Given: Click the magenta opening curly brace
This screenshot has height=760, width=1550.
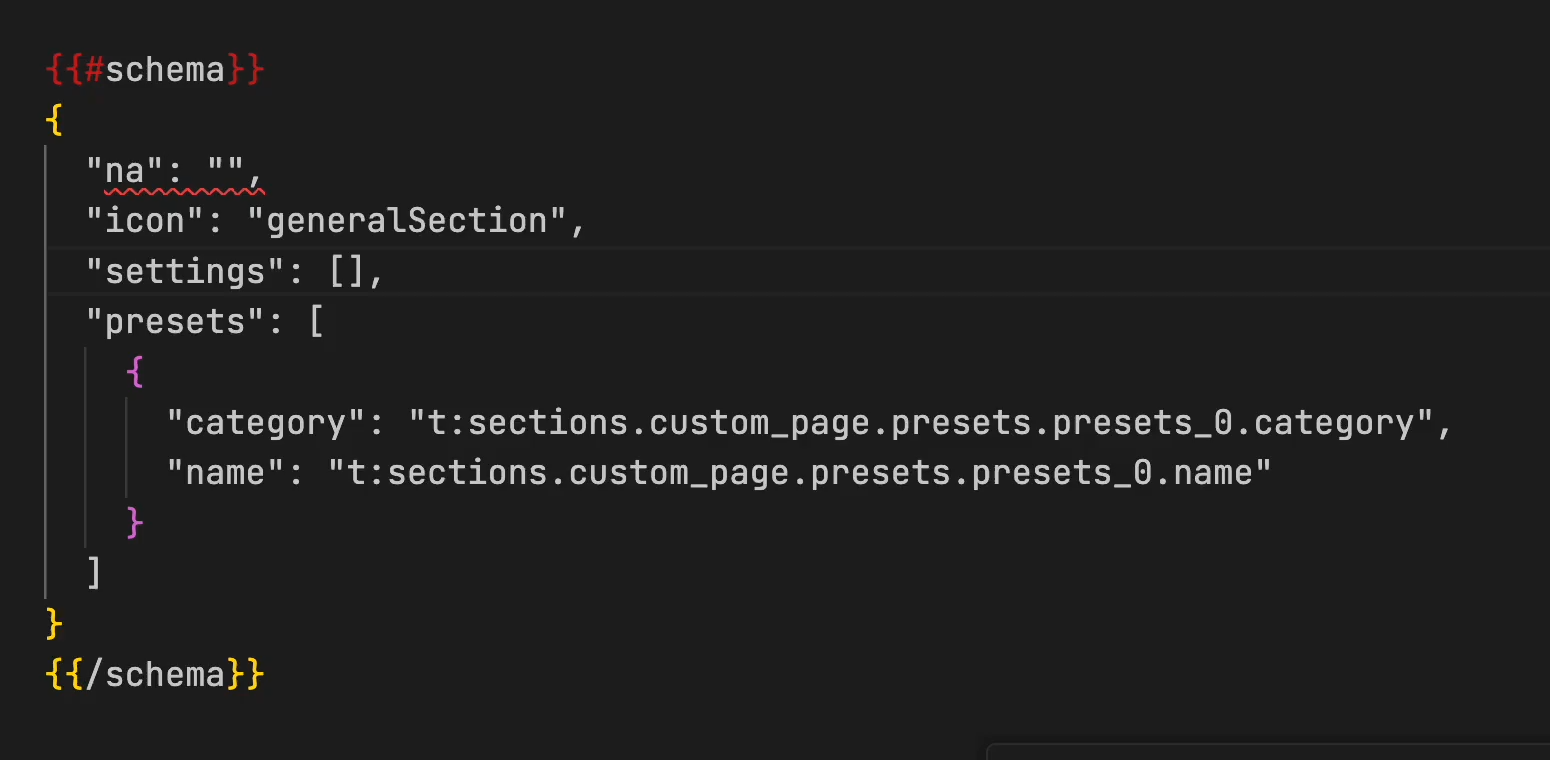Looking at the screenshot, I should pos(136,372).
